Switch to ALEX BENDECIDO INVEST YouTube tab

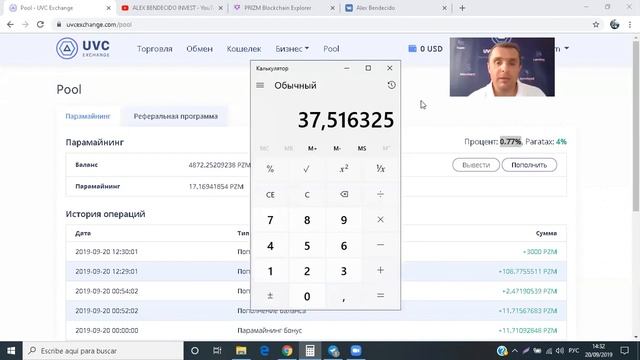click(171, 8)
